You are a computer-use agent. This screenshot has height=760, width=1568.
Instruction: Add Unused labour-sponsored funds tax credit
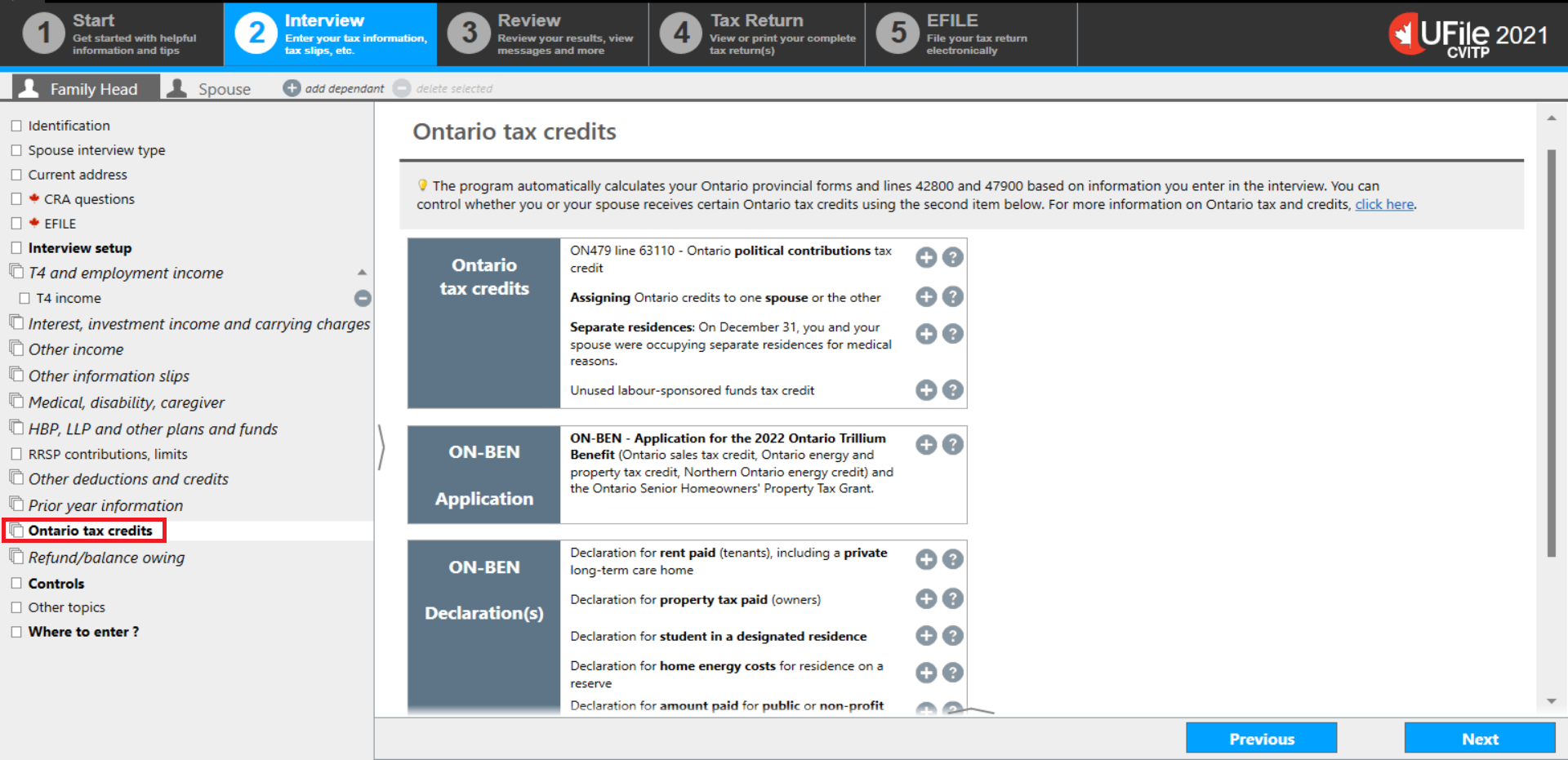click(926, 390)
